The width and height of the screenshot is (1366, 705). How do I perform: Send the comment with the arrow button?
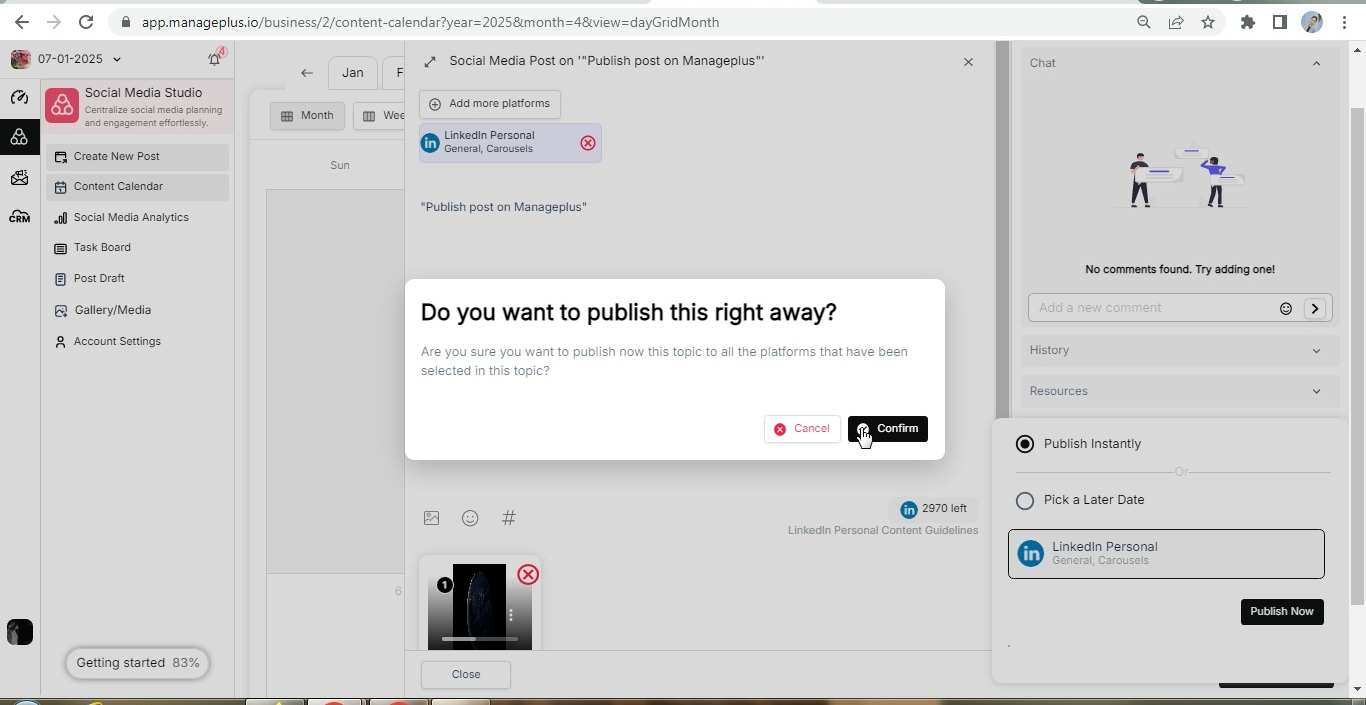1315,308
